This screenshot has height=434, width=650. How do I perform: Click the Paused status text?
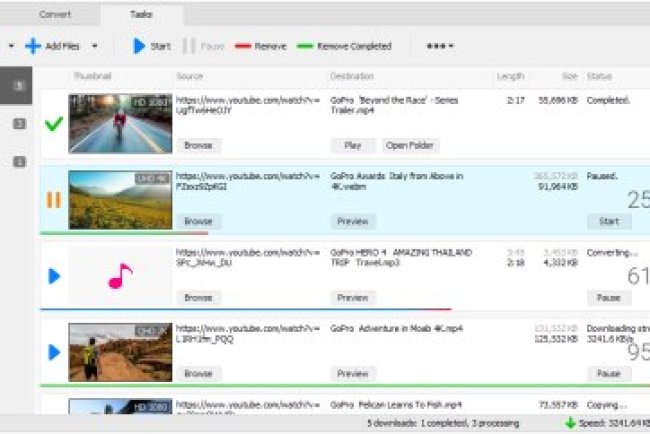point(602,176)
